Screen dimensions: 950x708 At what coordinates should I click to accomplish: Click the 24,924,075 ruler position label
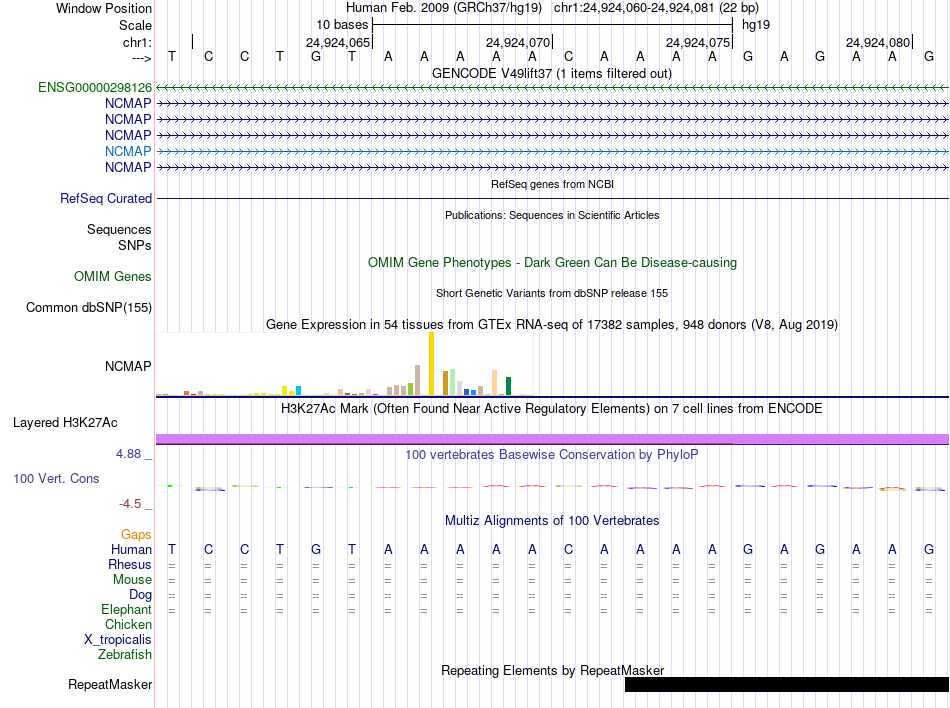tap(698, 42)
